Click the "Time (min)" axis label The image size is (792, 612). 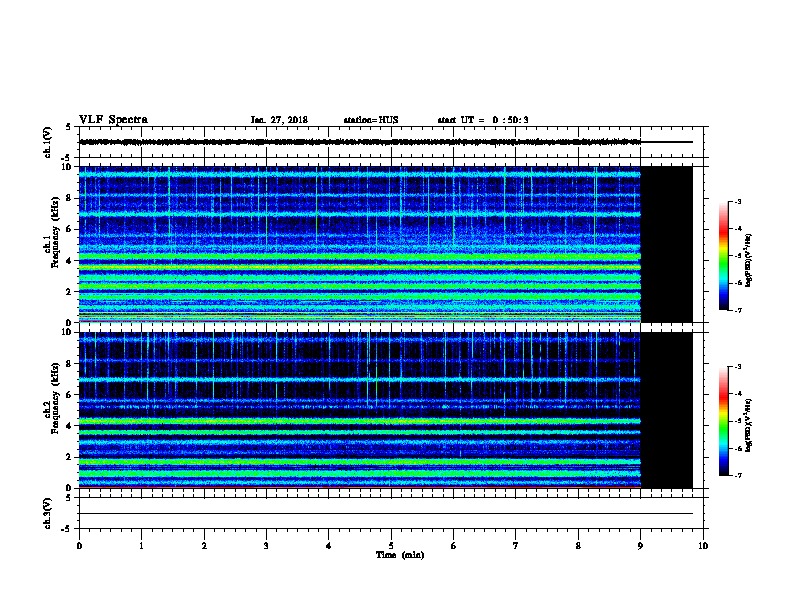click(x=400, y=555)
